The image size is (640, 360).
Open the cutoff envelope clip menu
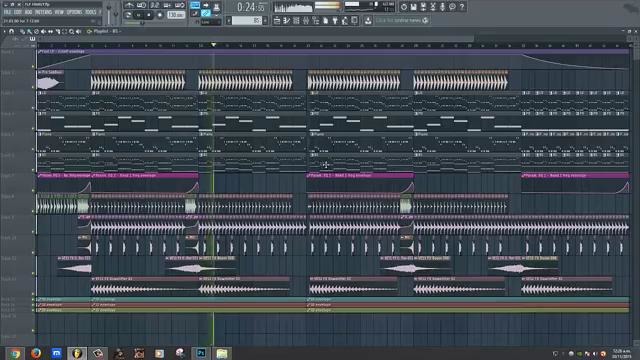click(39, 52)
